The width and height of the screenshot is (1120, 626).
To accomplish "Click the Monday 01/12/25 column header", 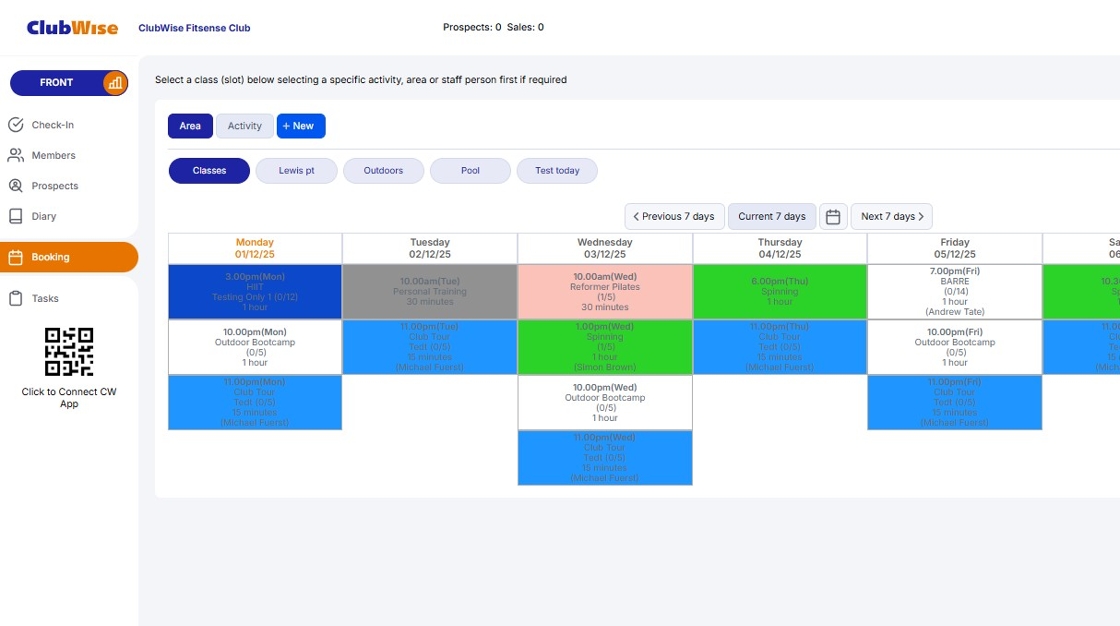I will tap(255, 249).
